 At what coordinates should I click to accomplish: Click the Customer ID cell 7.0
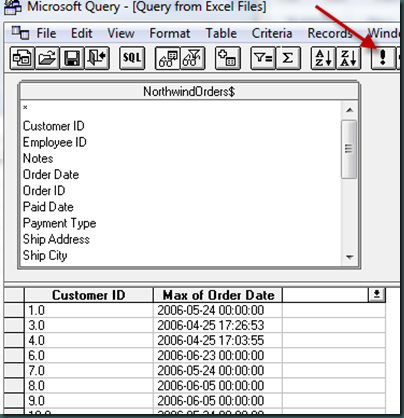coord(89,370)
